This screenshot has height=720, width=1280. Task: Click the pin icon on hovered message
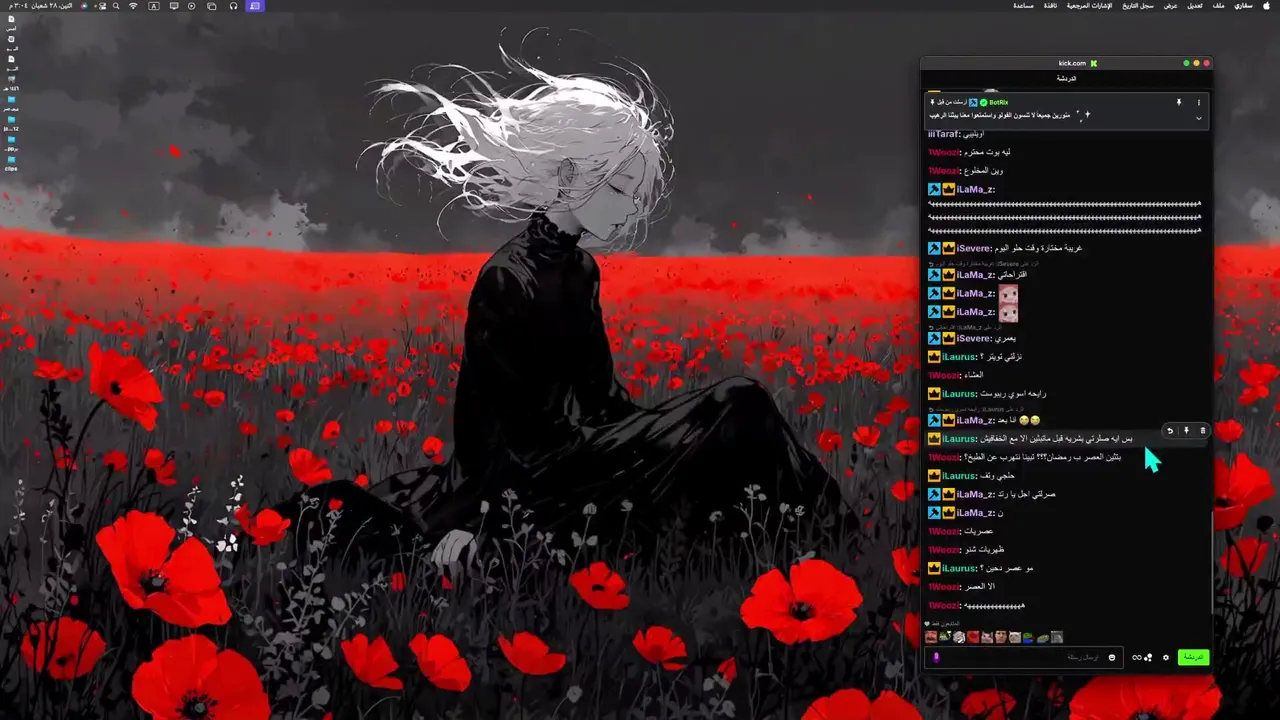[1186, 431]
